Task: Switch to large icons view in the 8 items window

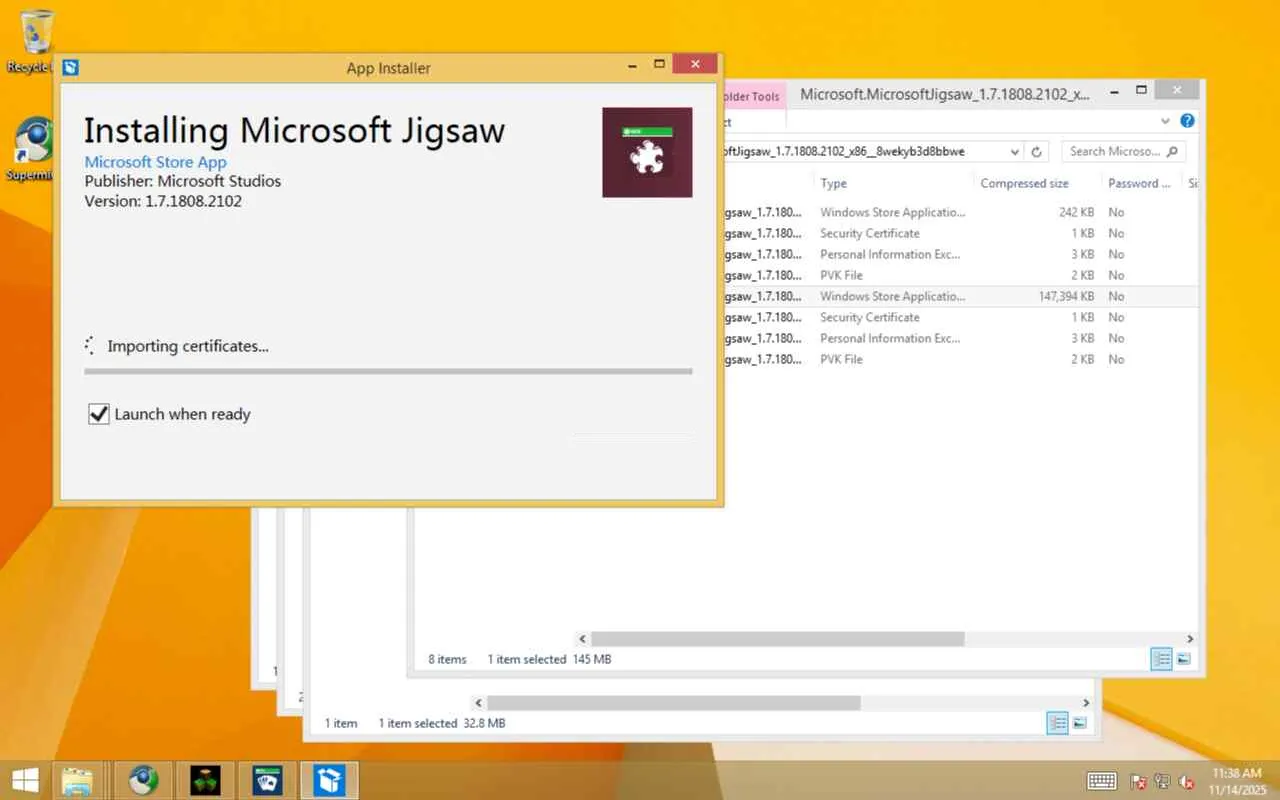Action: 1184,659
